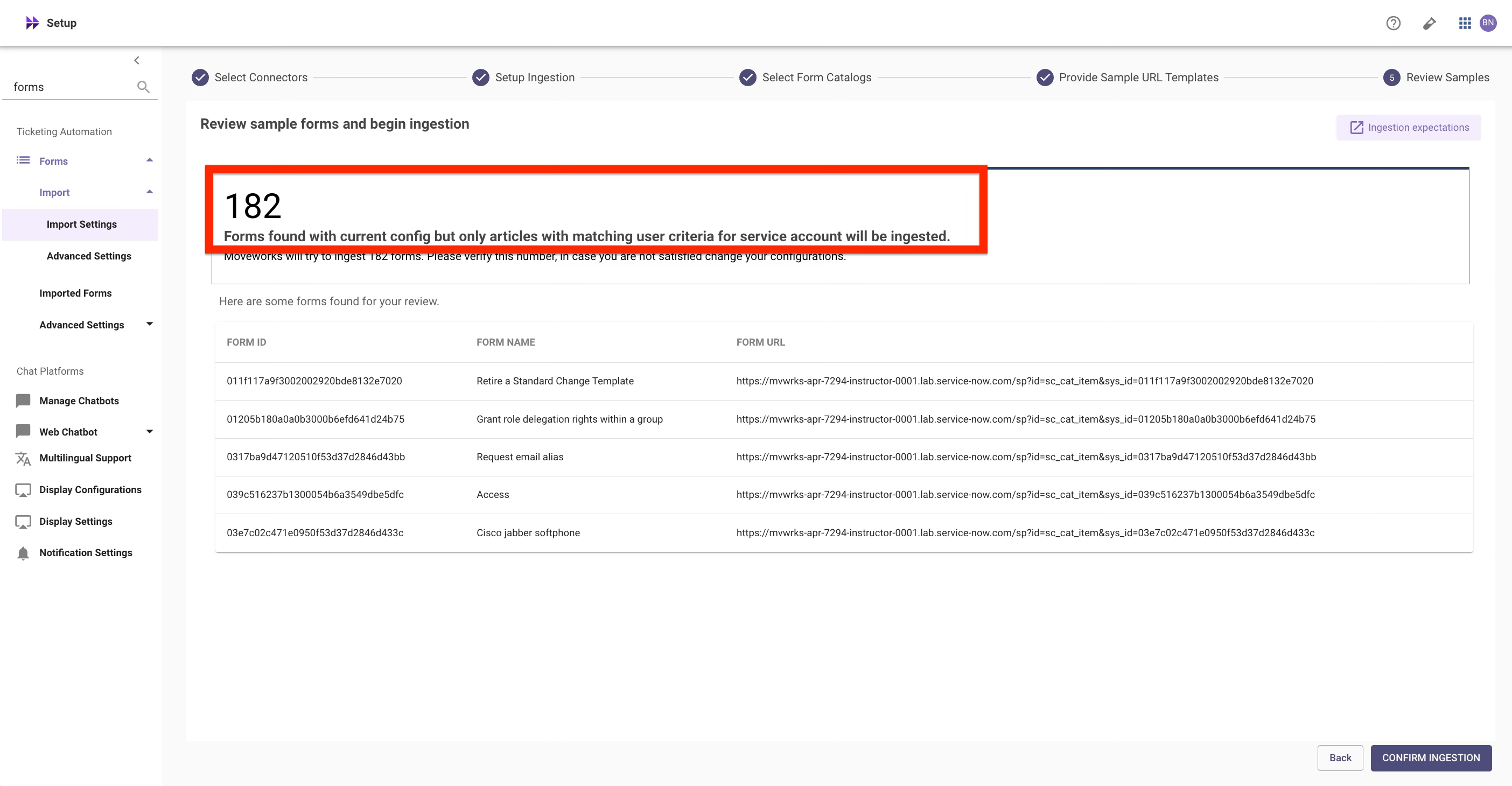1512x786 pixels.
Task: Click form ID 011f117a9f3002002920bde8132e7020
Action: (x=314, y=381)
